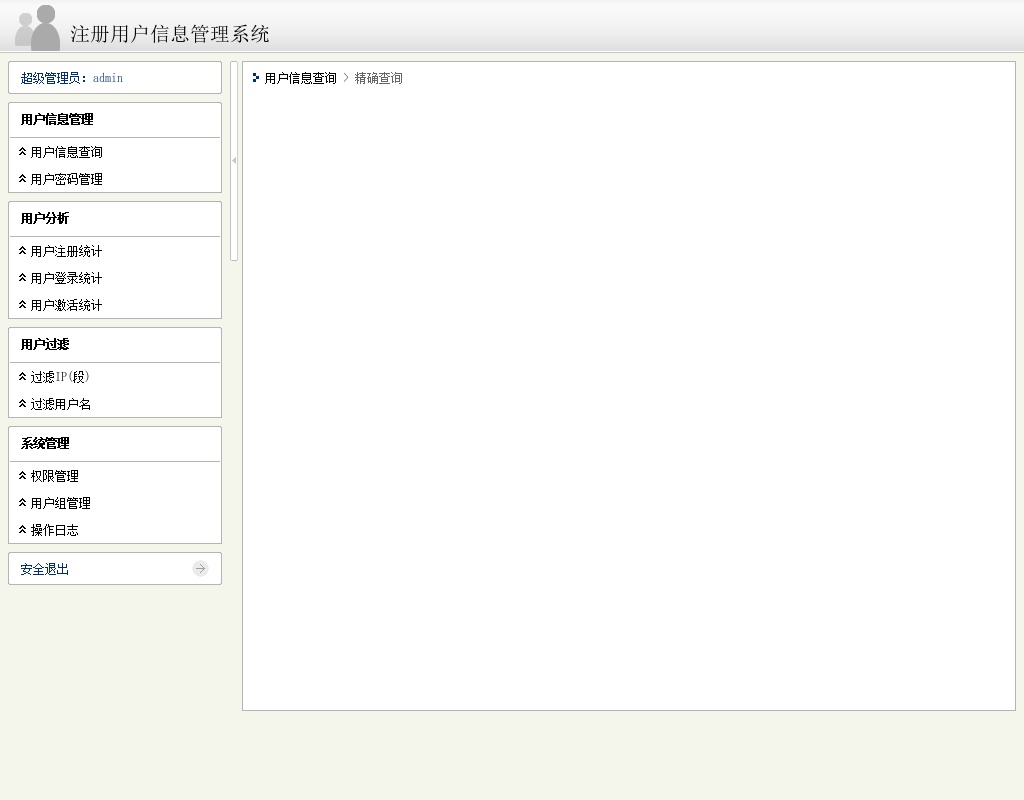Click the breadcrumb marker icon before 用户信息查询

click(256, 78)
